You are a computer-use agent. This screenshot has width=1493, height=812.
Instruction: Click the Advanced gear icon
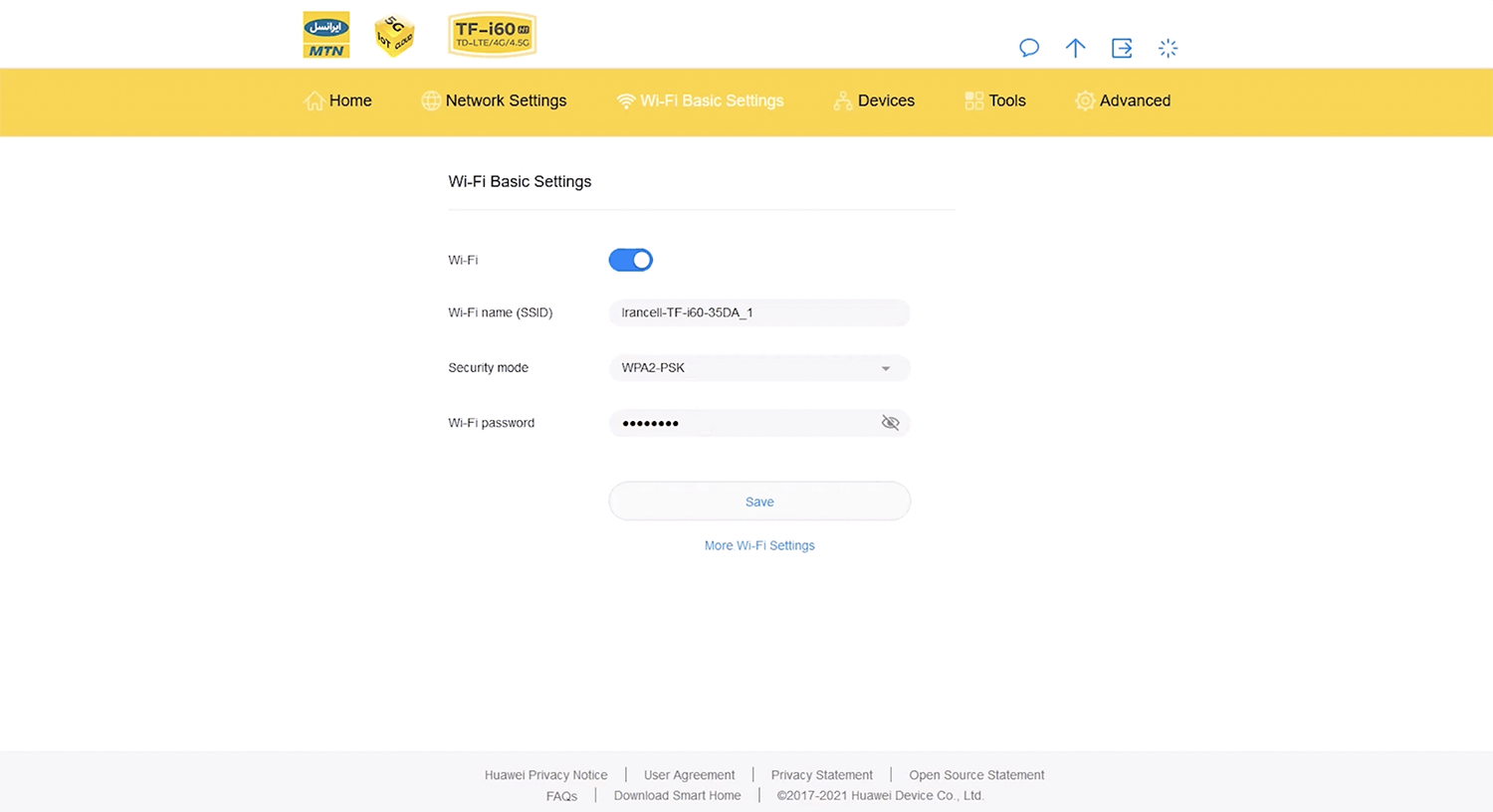click(x=1085, y=101)
